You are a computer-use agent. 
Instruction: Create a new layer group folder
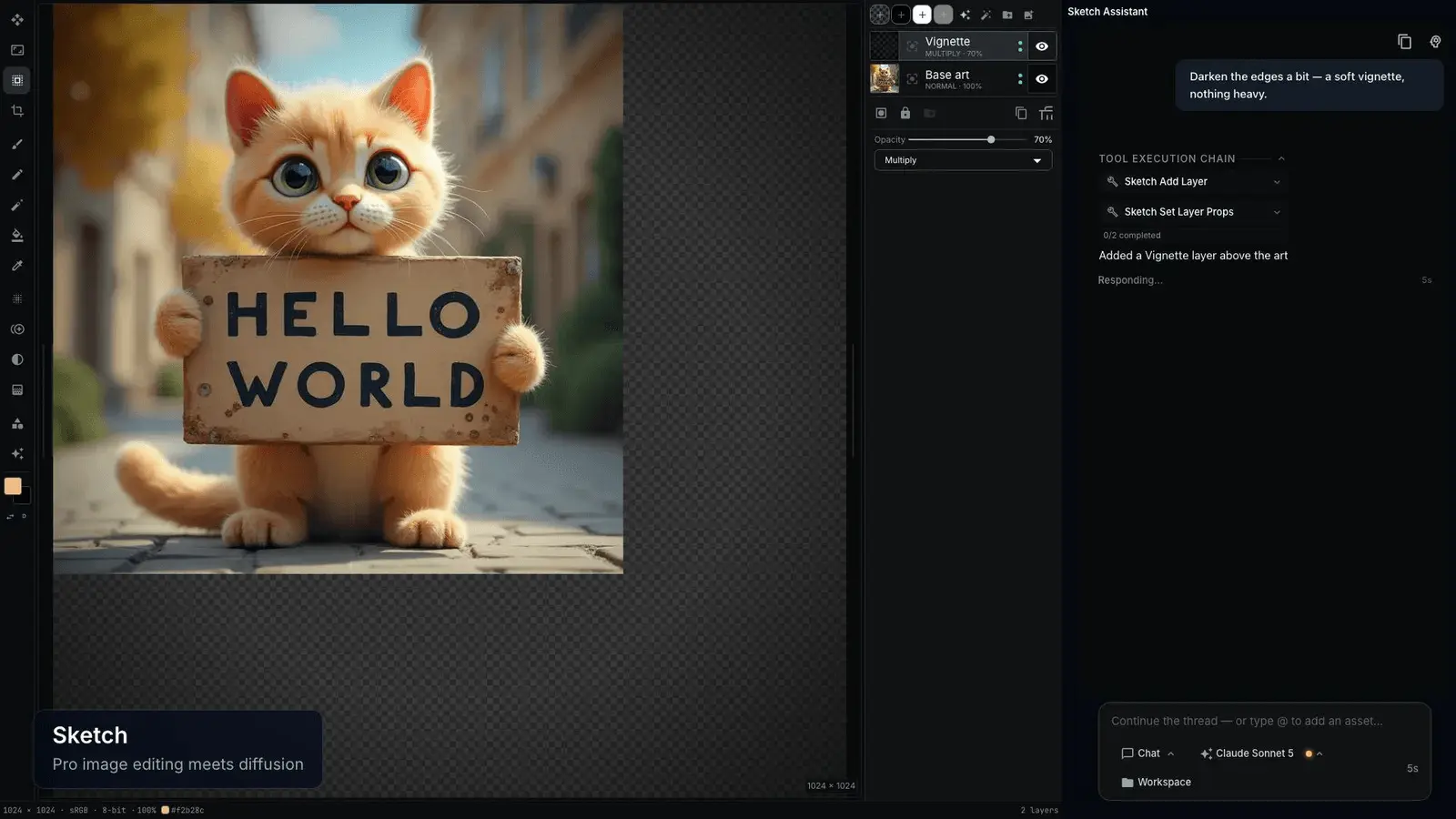pos(1007,15)
